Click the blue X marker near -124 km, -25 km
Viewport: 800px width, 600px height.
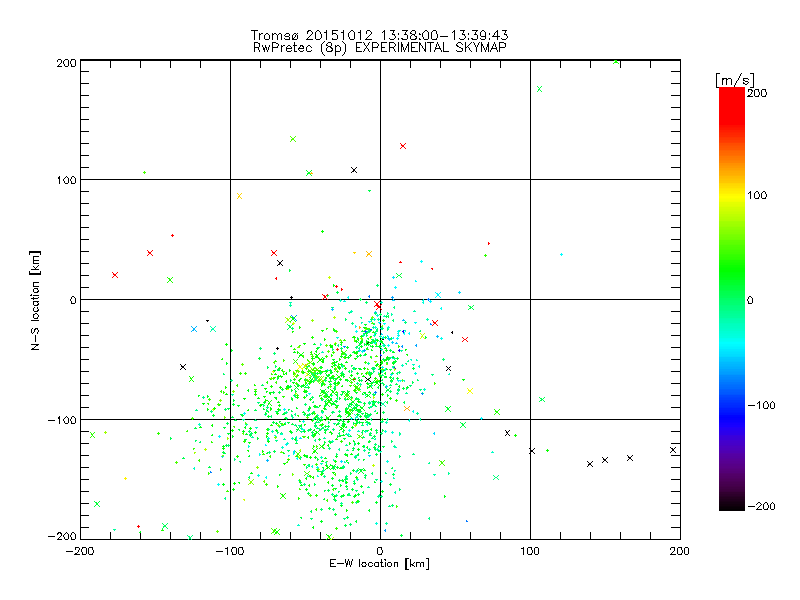point(194,329)
